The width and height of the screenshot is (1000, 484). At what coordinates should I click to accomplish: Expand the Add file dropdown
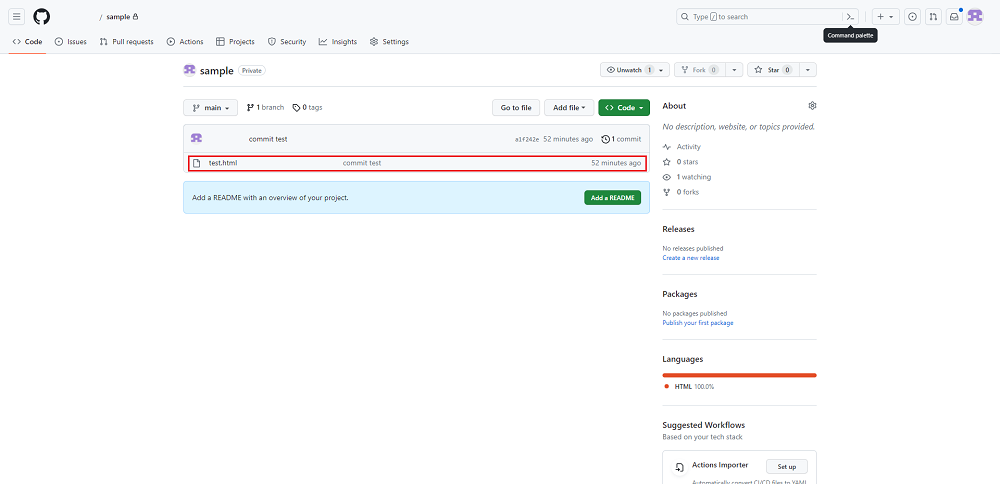[569, 107]
